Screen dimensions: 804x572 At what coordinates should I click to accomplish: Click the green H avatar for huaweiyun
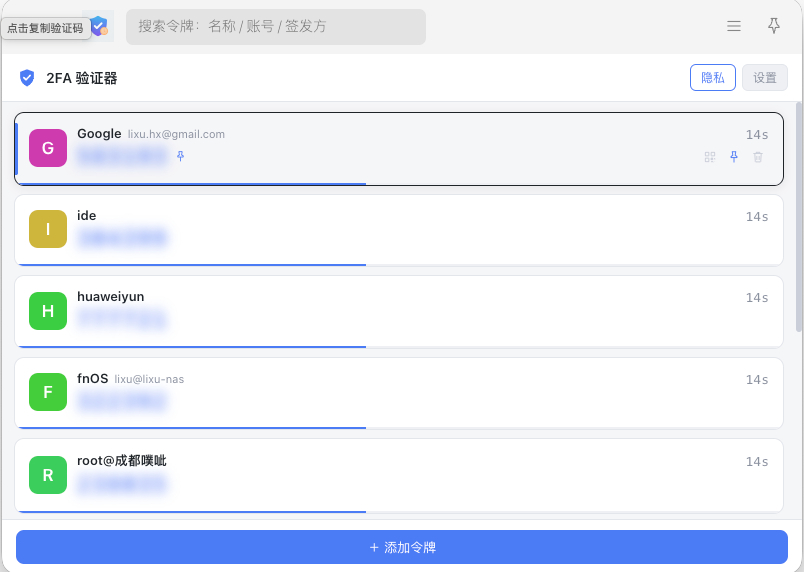pyautogui.click(x=48, y=311)
